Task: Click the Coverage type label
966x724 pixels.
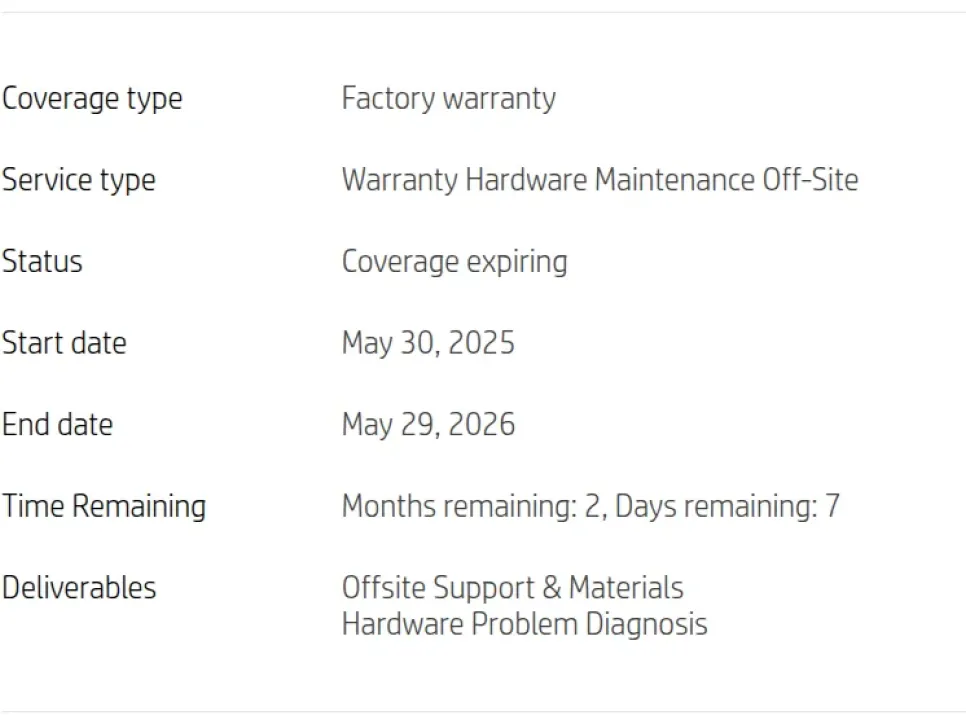Action: coord(92,99)
